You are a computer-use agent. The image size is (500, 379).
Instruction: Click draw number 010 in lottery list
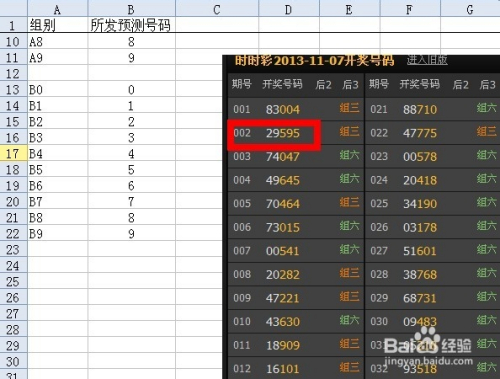click(x=242, y=322)
